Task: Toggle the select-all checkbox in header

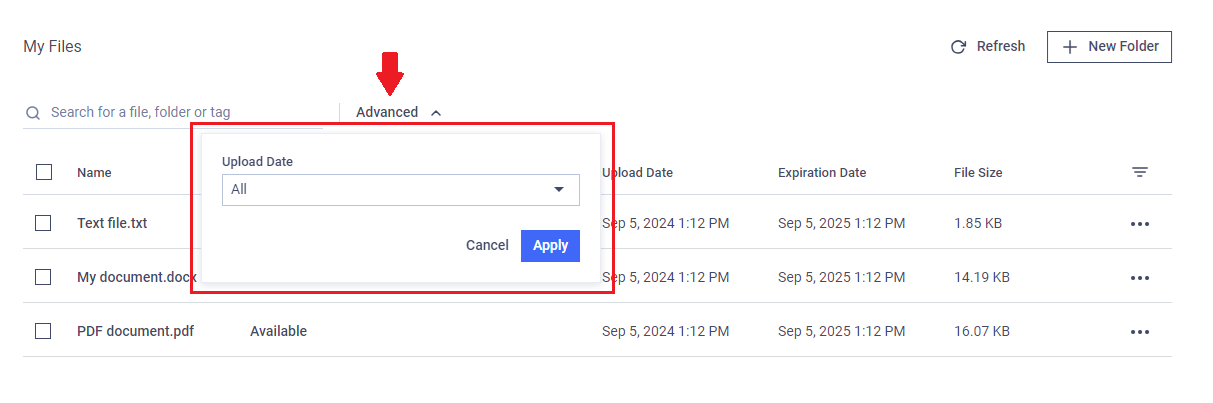Action: click(44, 172)
